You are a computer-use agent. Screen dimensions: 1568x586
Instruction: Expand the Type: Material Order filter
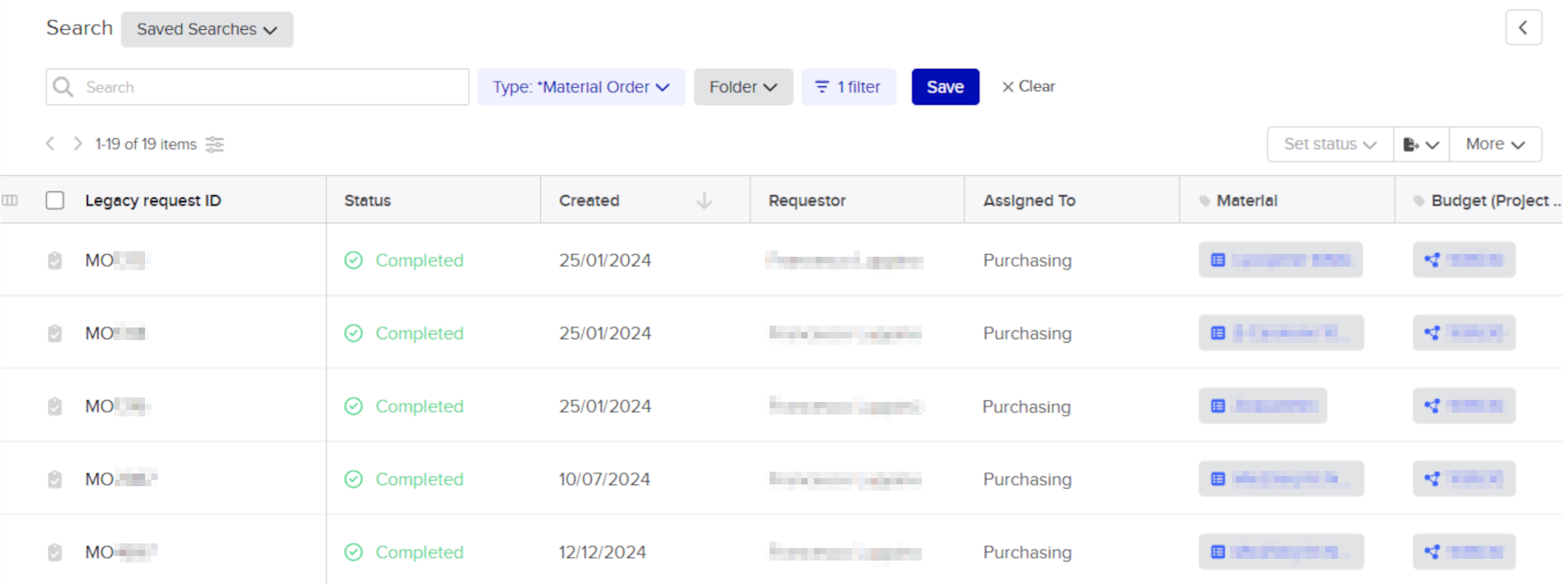pos(581,87)
